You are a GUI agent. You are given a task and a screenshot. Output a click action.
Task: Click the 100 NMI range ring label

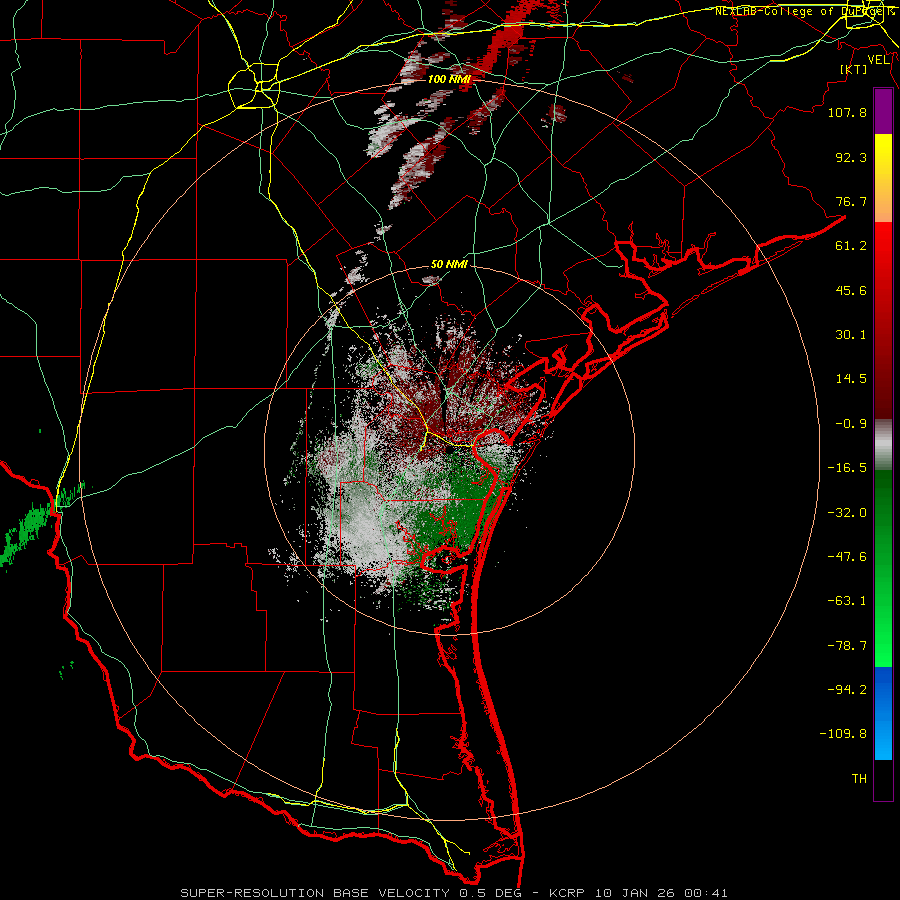[x=449, y=79]
